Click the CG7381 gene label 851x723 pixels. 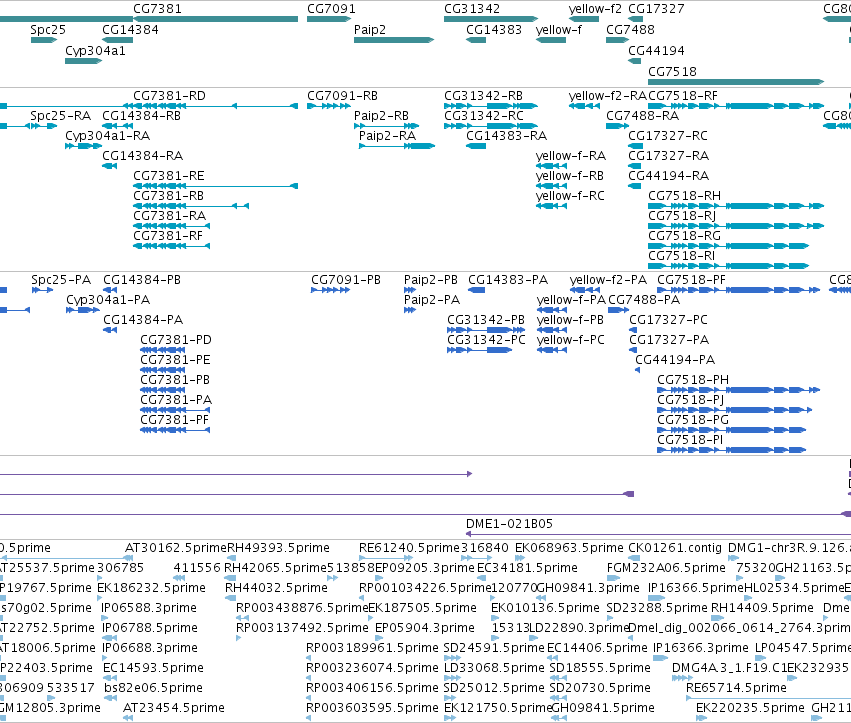[157, 9]
